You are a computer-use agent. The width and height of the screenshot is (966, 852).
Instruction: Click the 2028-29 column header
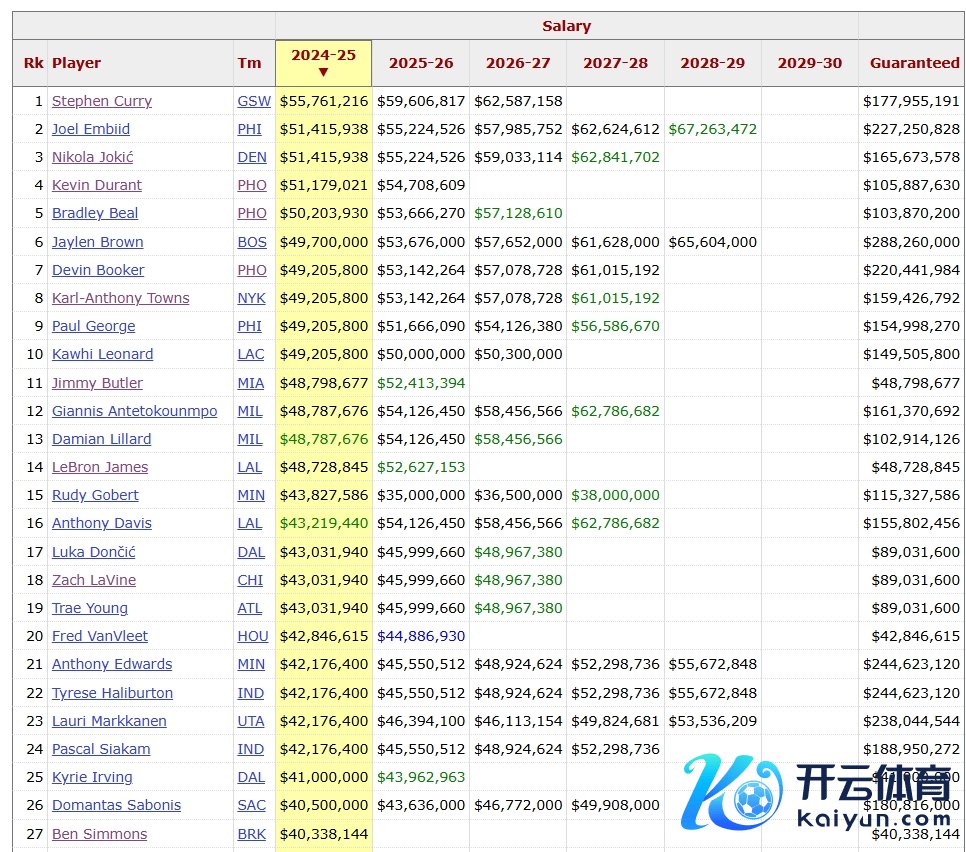pos(712,63)
